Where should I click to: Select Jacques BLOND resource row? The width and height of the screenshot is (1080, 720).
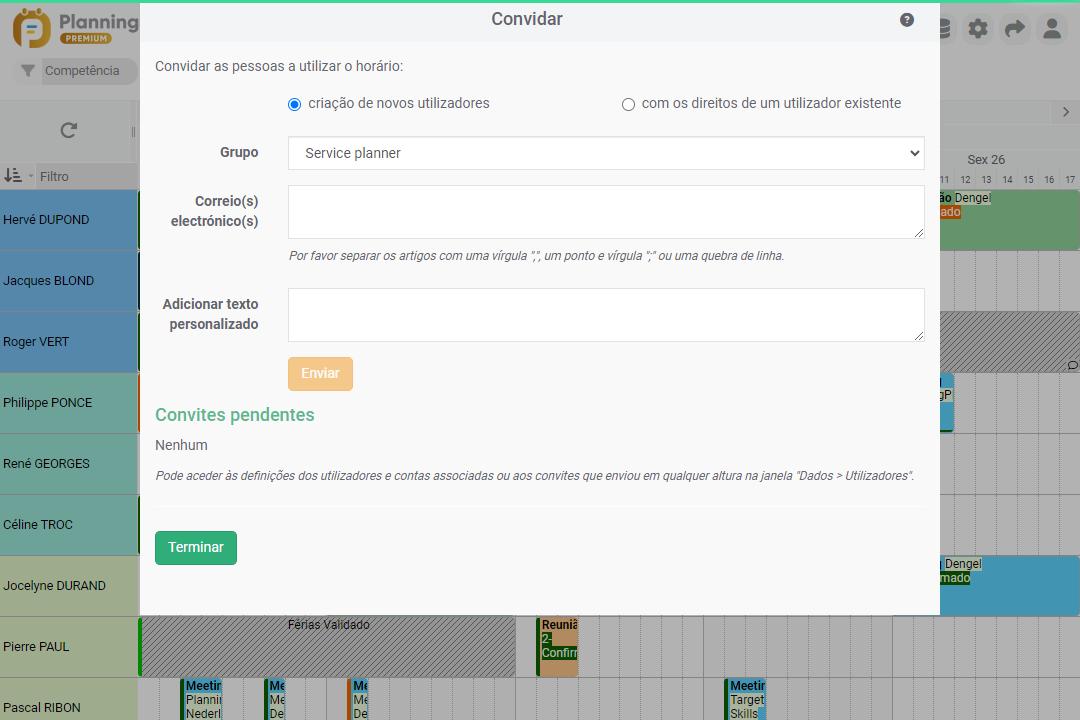click(69, 280)
